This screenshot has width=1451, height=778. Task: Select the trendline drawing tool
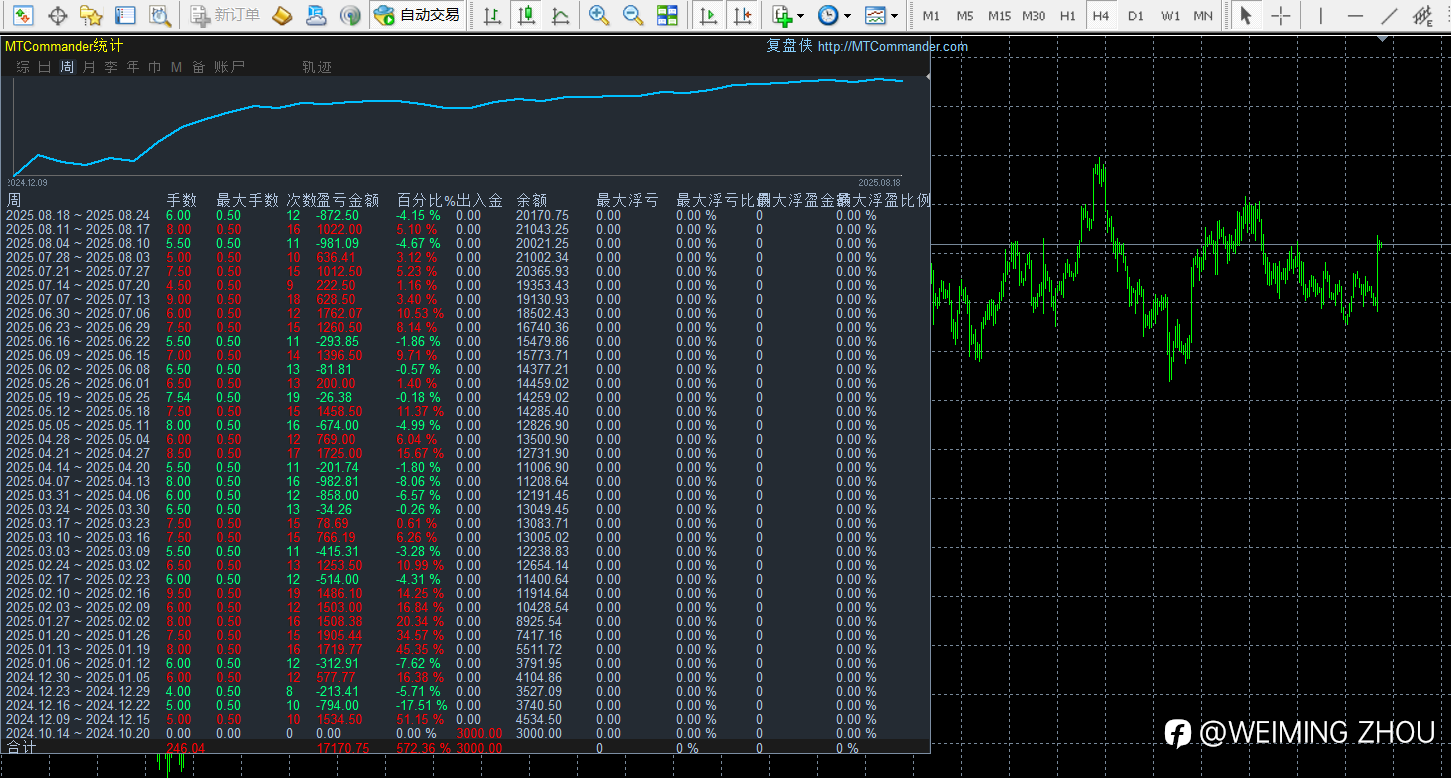click(x=1389, y=15)
